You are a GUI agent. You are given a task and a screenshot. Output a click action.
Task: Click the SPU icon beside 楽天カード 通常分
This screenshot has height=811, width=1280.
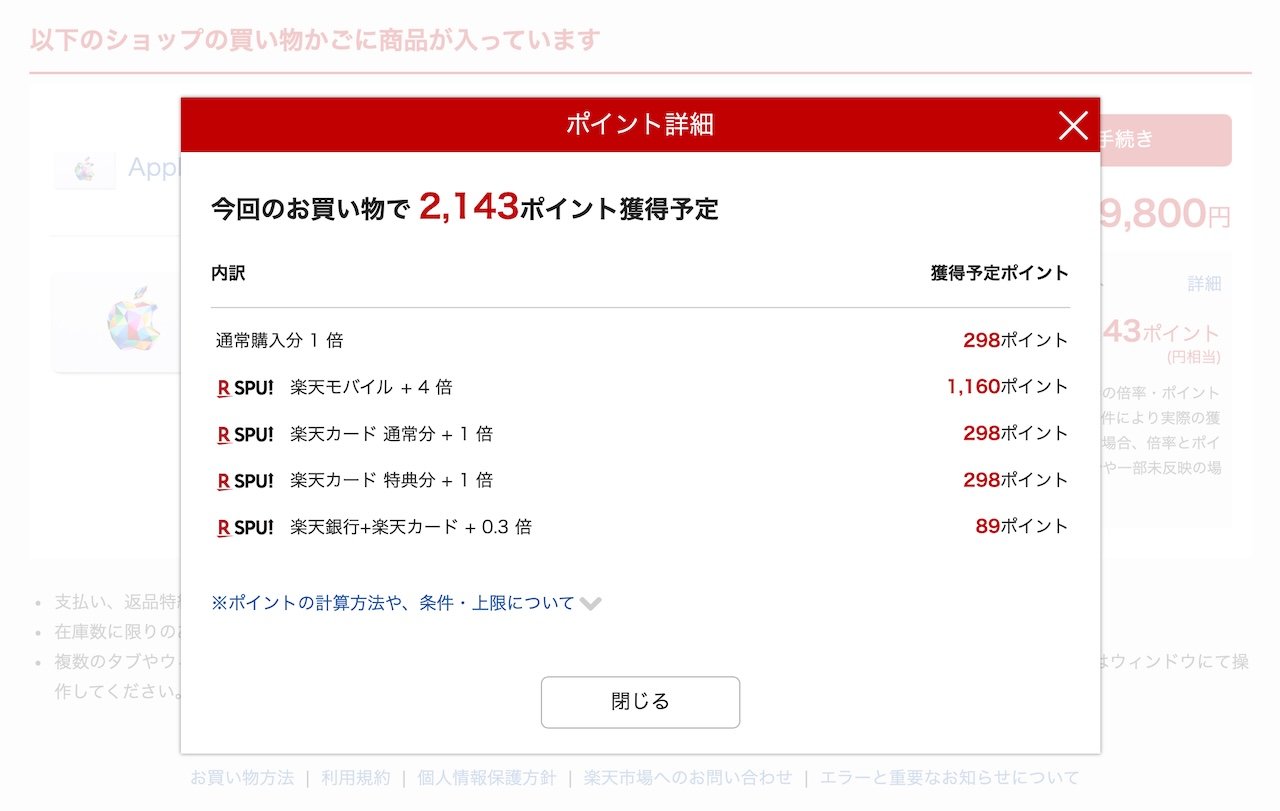coord(245,435)
